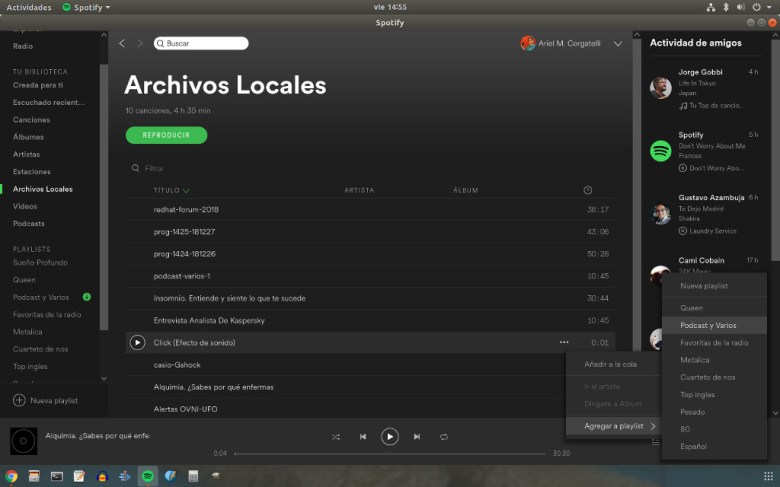Open Chrome from the dock
780x487 pixels.
point(11,476)
